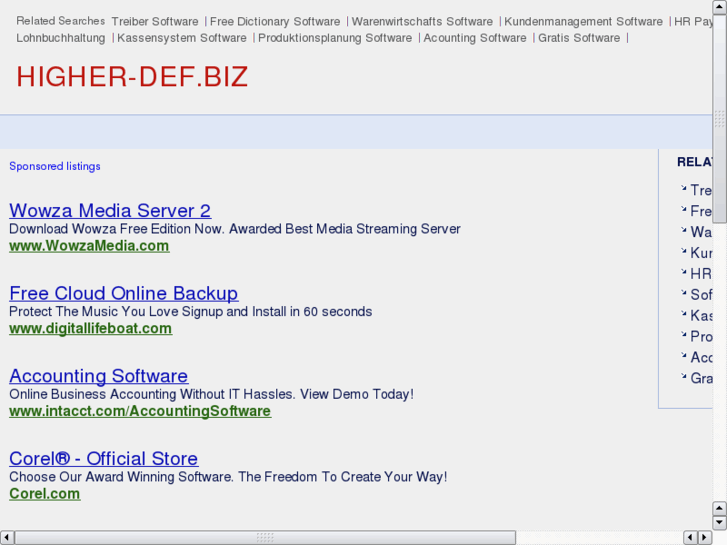Viewport: 727px width, 545px height.
Task: Click the vertical scrollbar up arrow at top
Action: [x=720, y=7]
